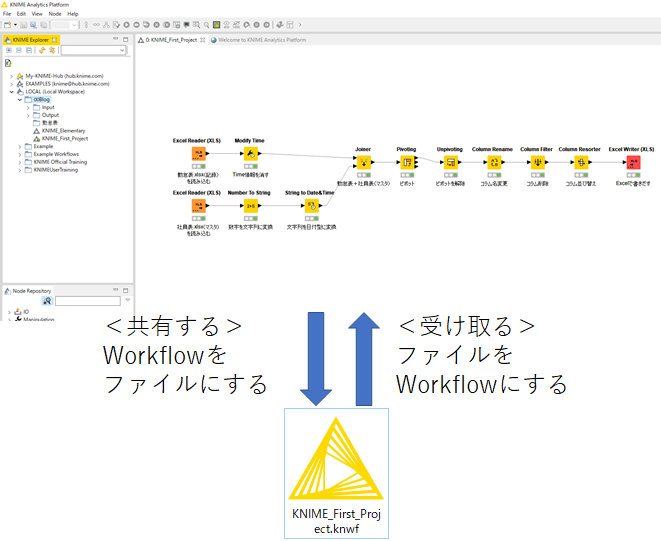The width and height of the screenshot is (661, 541).
Task: Collapse the 00Blog folder
Action: [x=20, y=100]
